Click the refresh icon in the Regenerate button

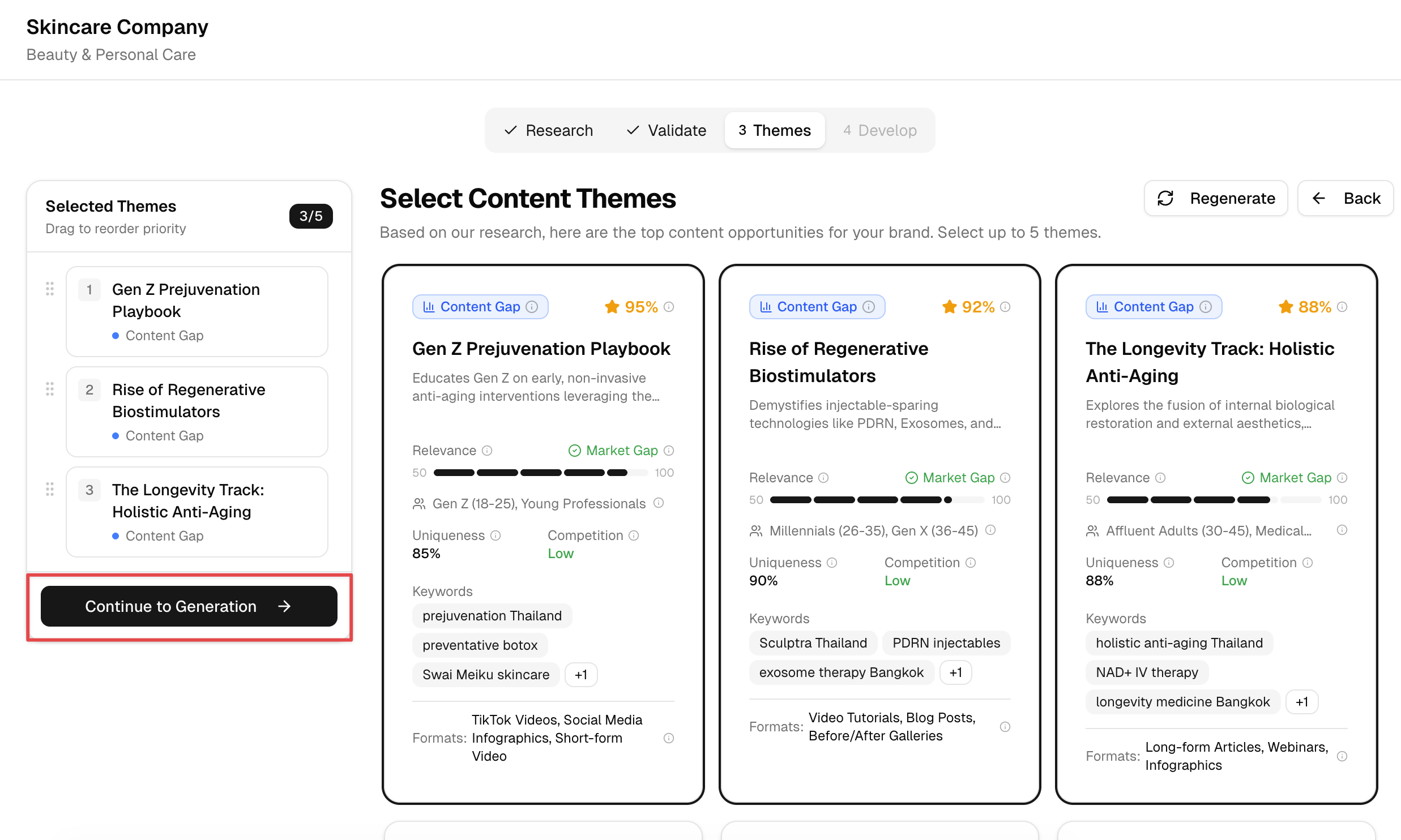tap(1166, 198)
